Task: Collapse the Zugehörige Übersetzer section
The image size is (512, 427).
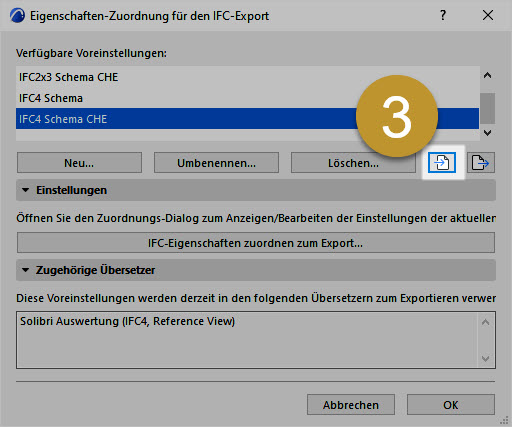Action: (x=25, y=270)
